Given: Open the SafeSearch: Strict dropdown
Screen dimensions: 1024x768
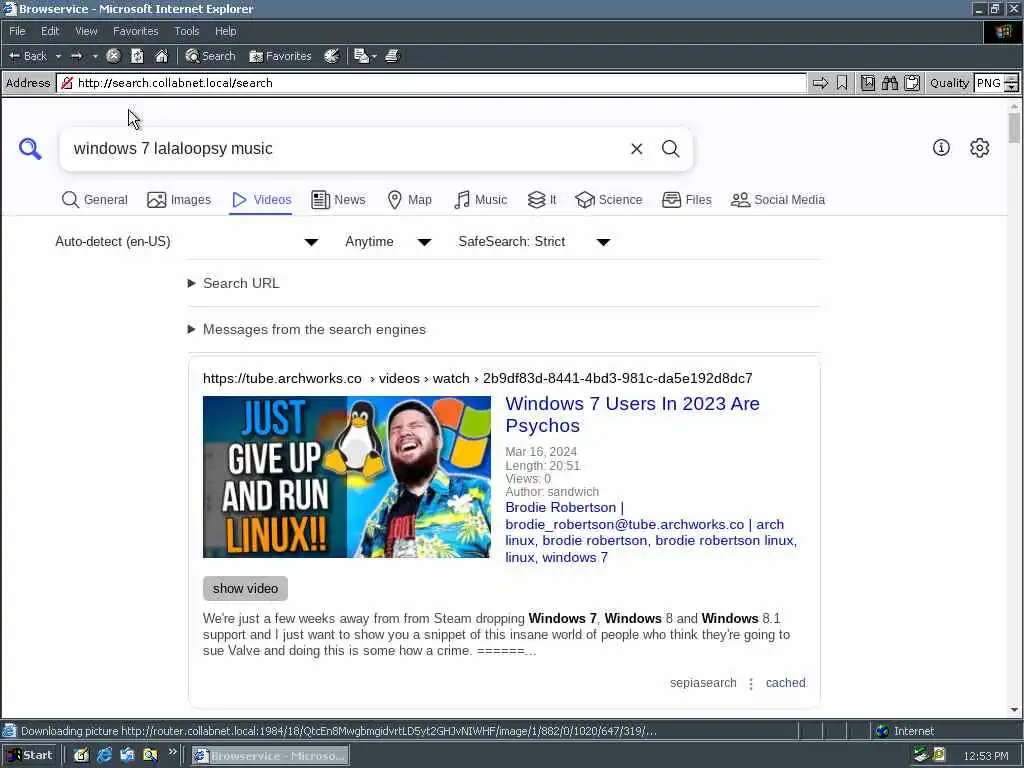Looking at the screenshot, I should pos(534,242).
